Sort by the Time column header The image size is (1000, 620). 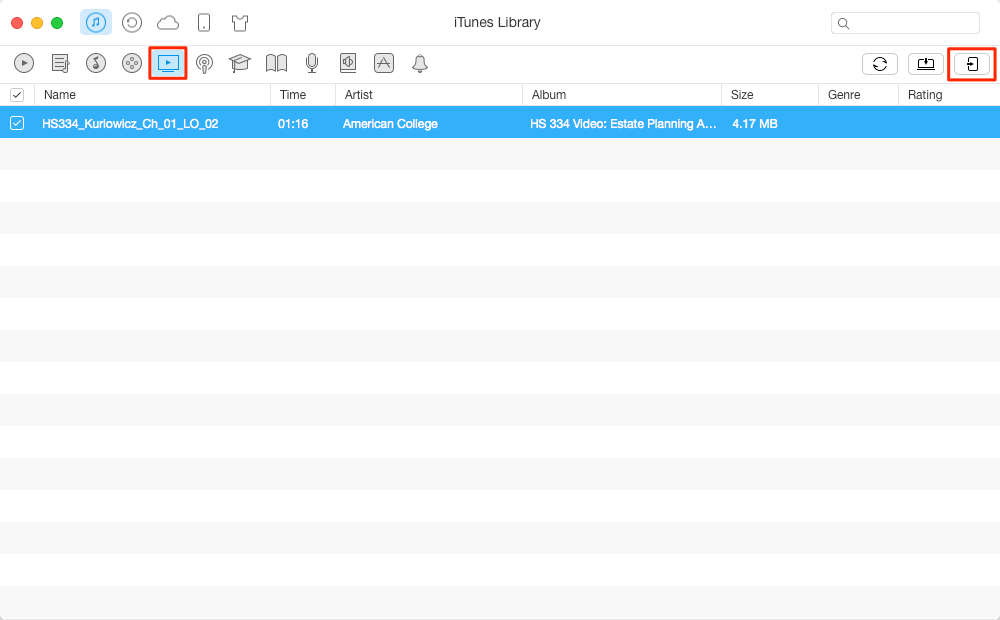(304, 95)
